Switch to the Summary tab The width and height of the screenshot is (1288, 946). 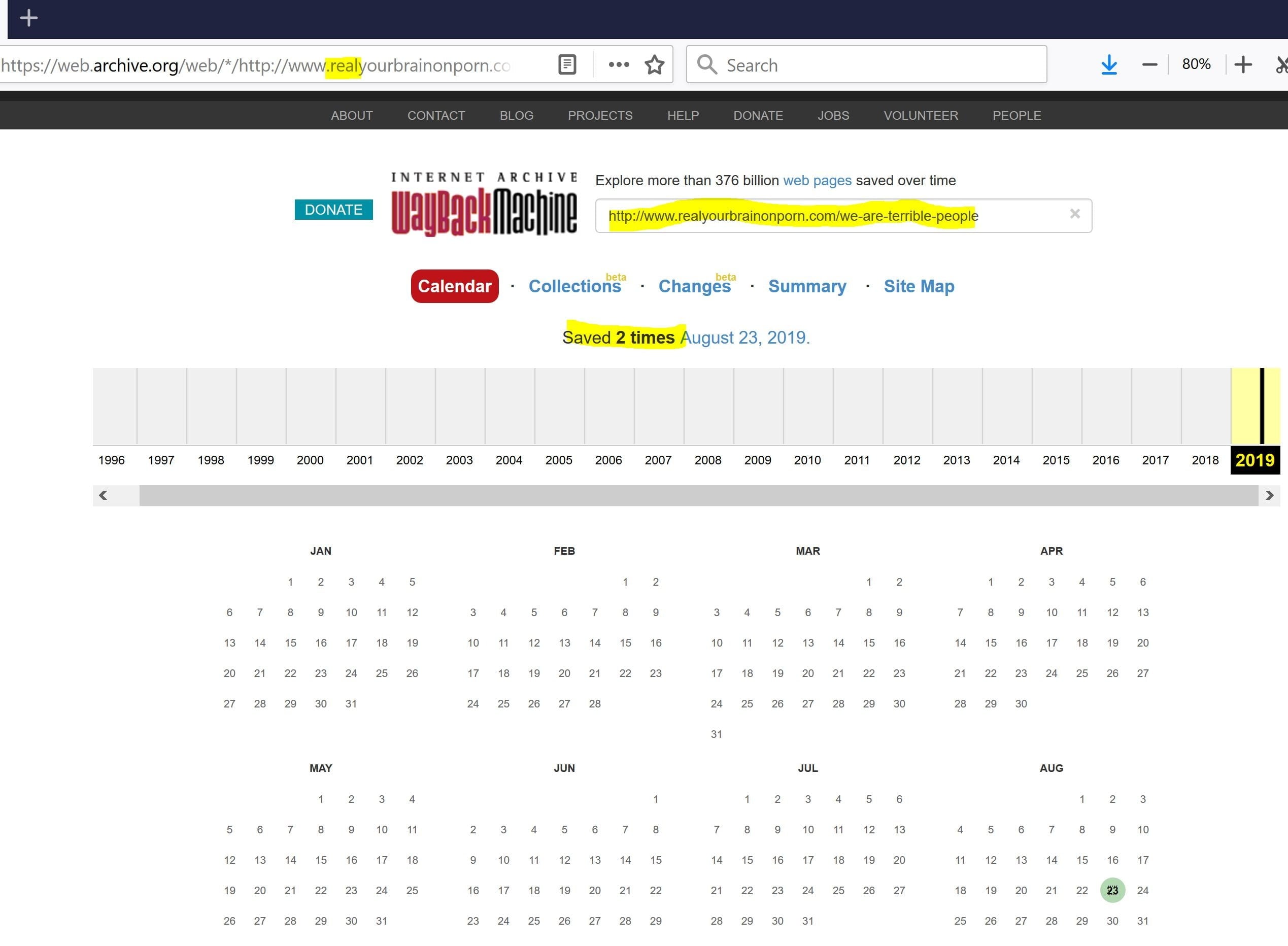pos(807,286)
